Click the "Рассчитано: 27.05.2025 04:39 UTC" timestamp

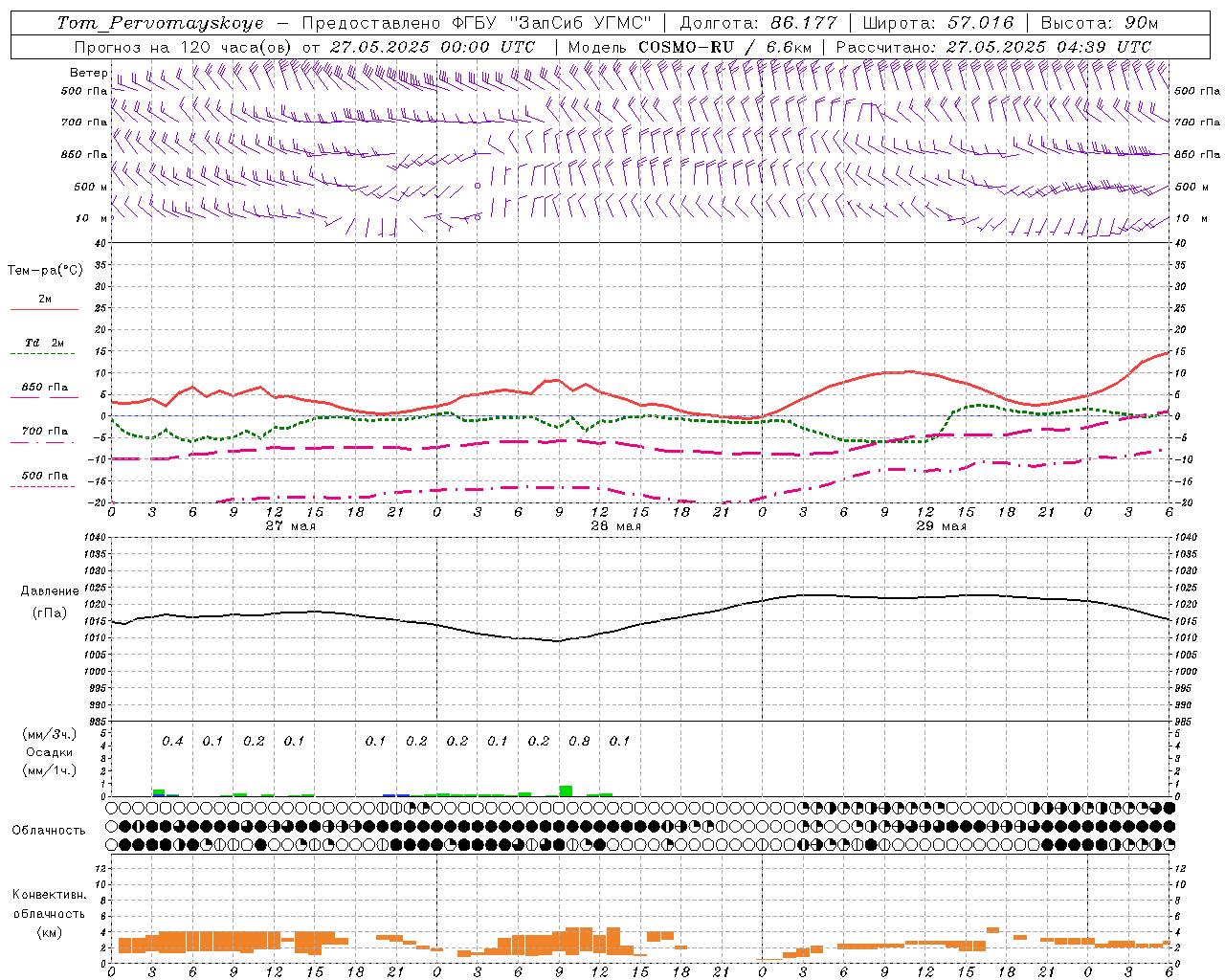(993, 47)
